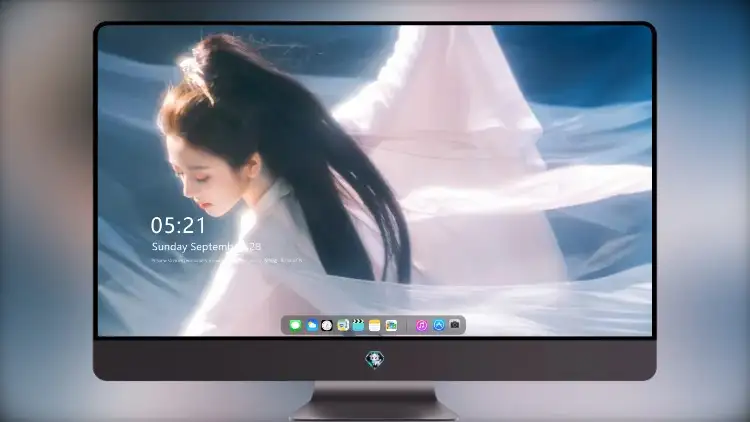Open the photo gallery app in the dock
Screen dimensions: 750x422
pyautogui.click(x=391, y=325)
